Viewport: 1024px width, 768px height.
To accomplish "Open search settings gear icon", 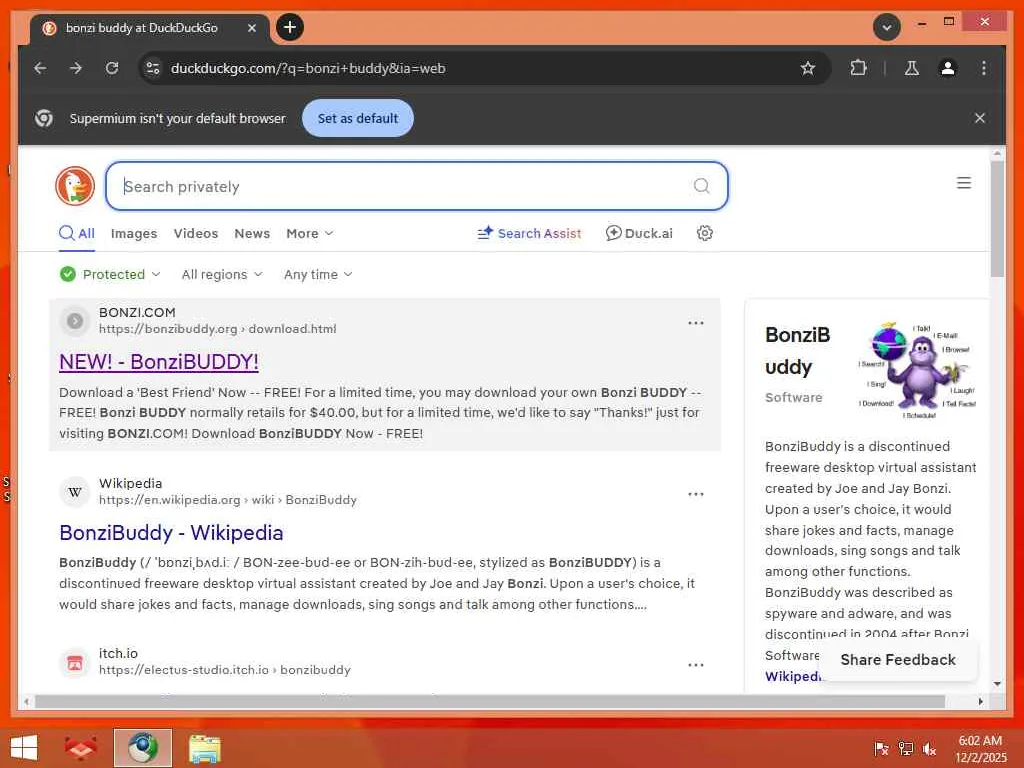I will 705,233.
